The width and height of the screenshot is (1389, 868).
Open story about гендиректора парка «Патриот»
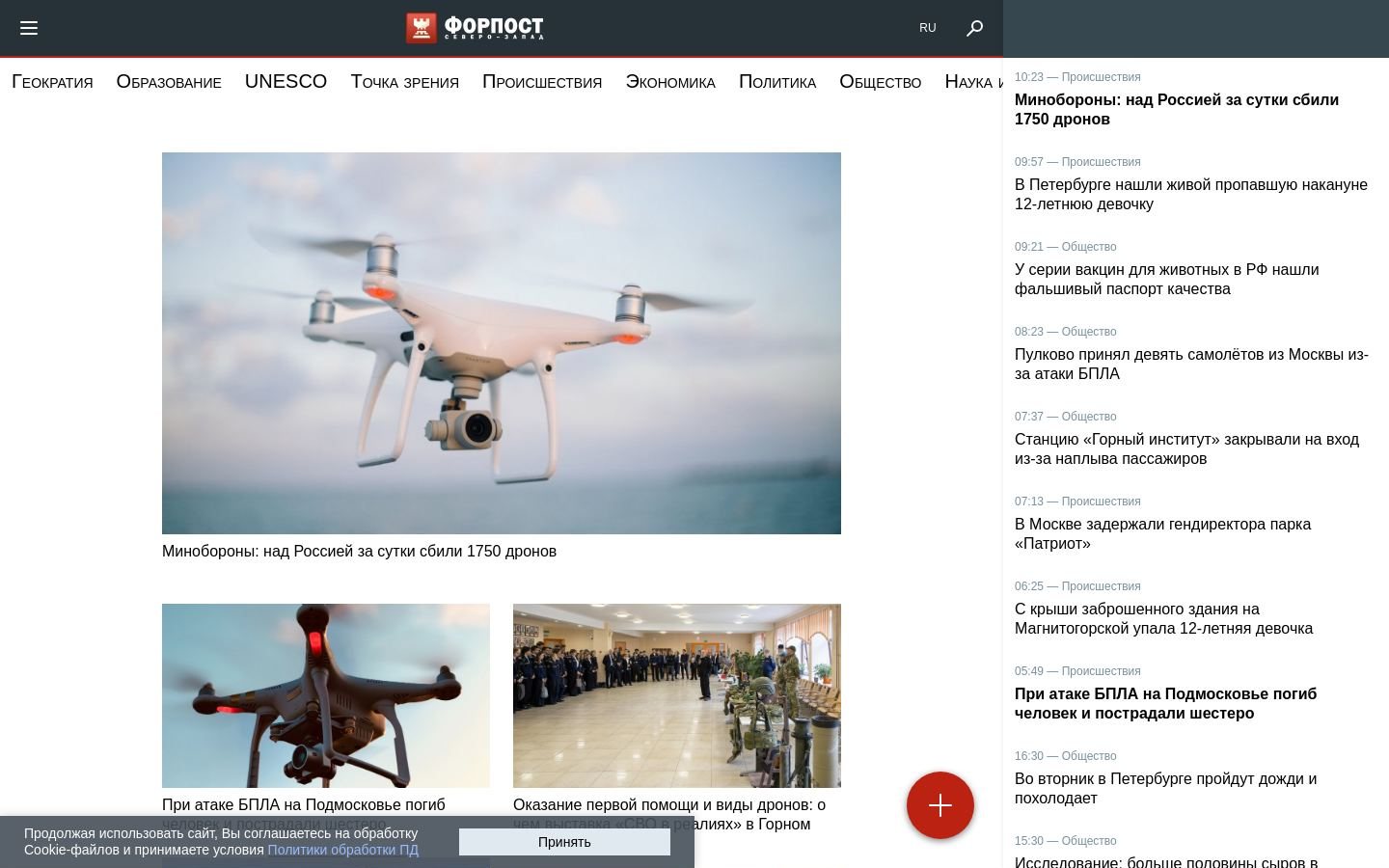click(x=1162, y=534)
